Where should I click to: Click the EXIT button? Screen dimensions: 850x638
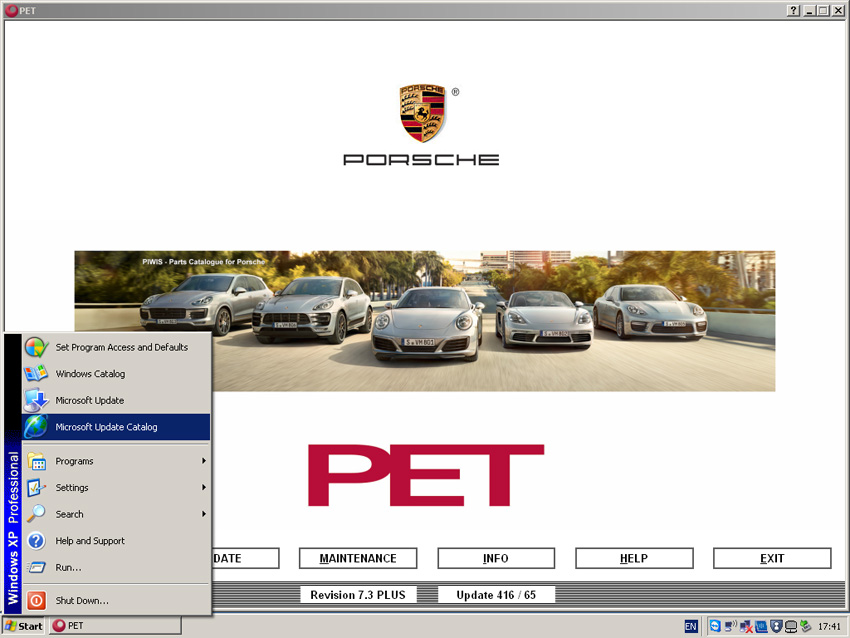click(772, 558)
